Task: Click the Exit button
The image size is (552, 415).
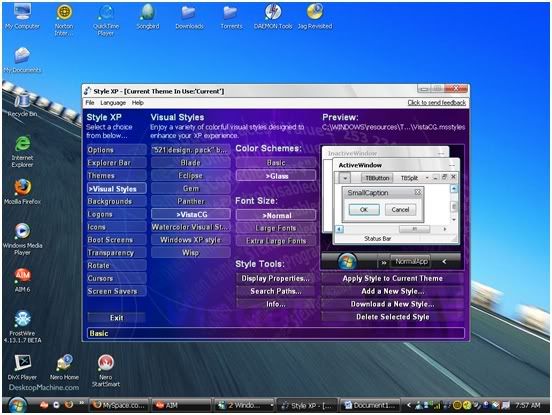Action: coord(117,318)
